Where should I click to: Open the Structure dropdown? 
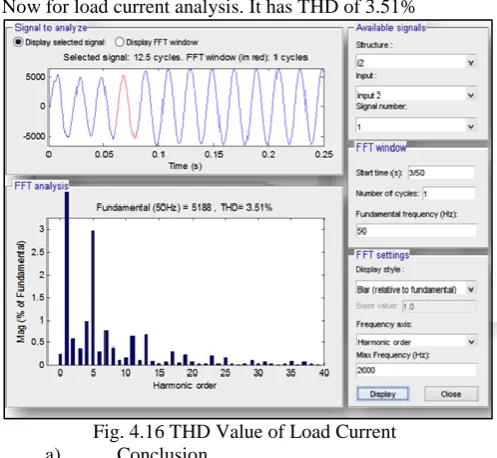click(x=416, y=62)
